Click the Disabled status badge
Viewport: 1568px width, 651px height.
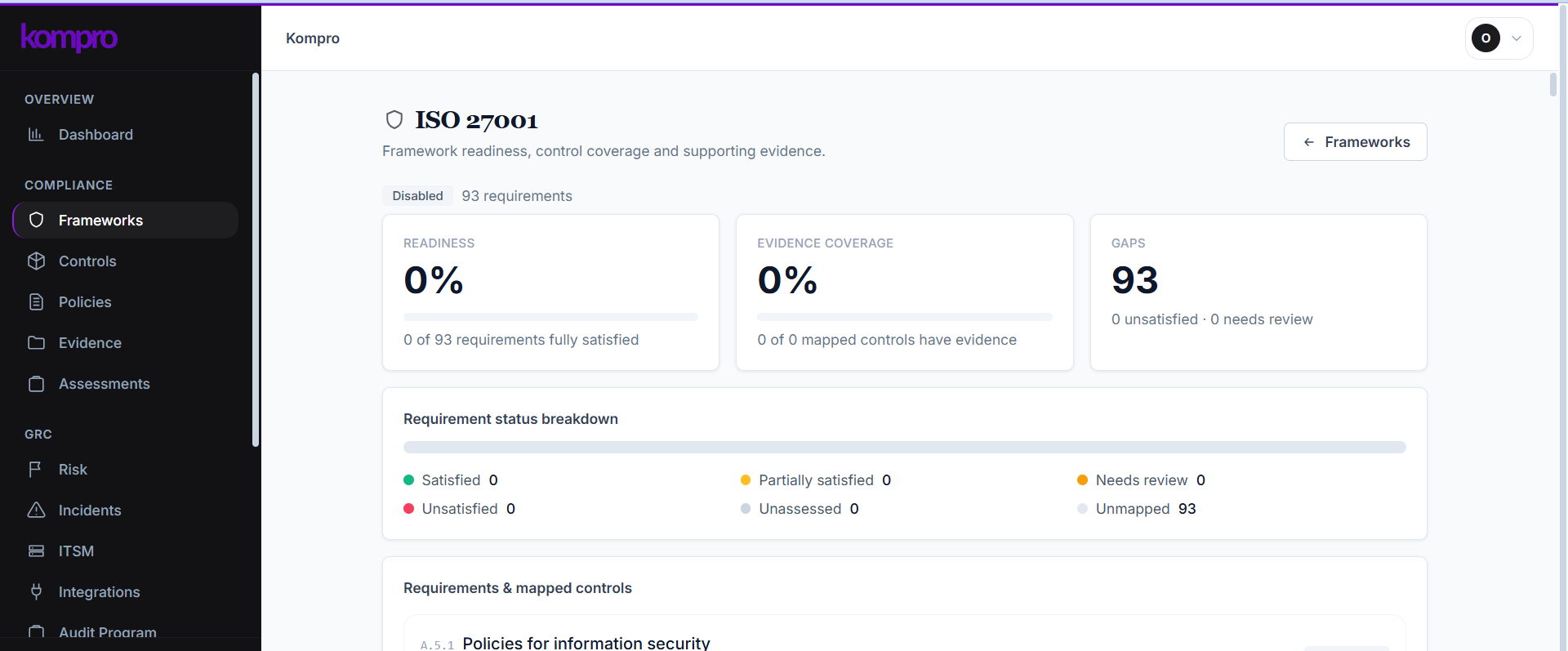pos(417,196)
